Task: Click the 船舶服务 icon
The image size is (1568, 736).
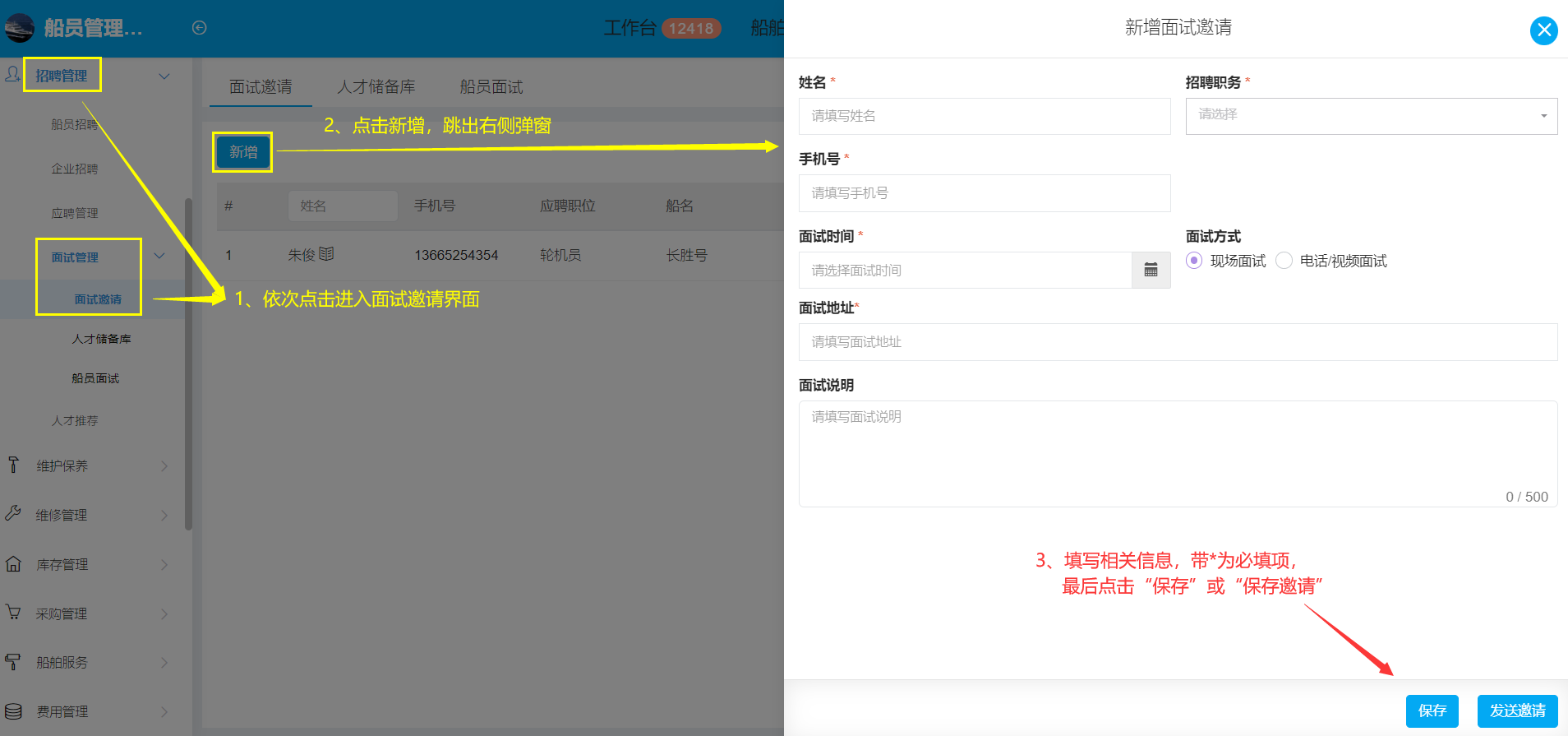Action: [13, 661]
